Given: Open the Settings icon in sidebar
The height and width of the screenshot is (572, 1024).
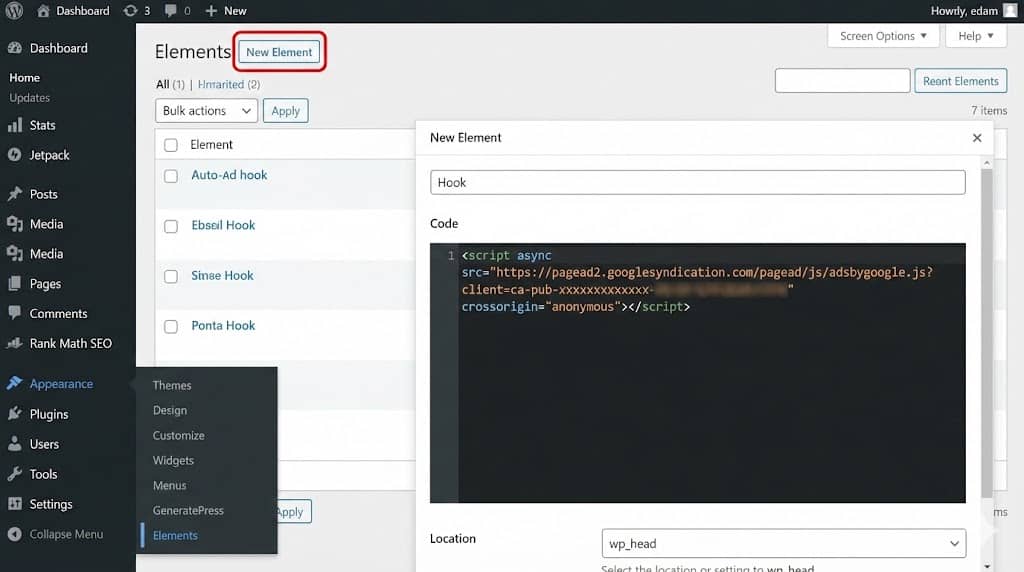Looking at the screenshot, I should [14, 503].
